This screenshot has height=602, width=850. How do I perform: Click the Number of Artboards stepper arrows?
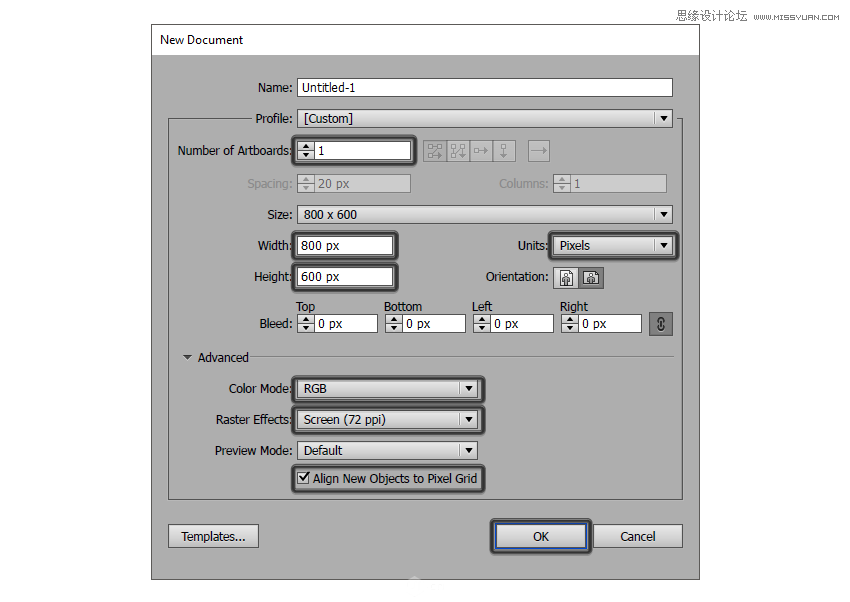(306, 151)
